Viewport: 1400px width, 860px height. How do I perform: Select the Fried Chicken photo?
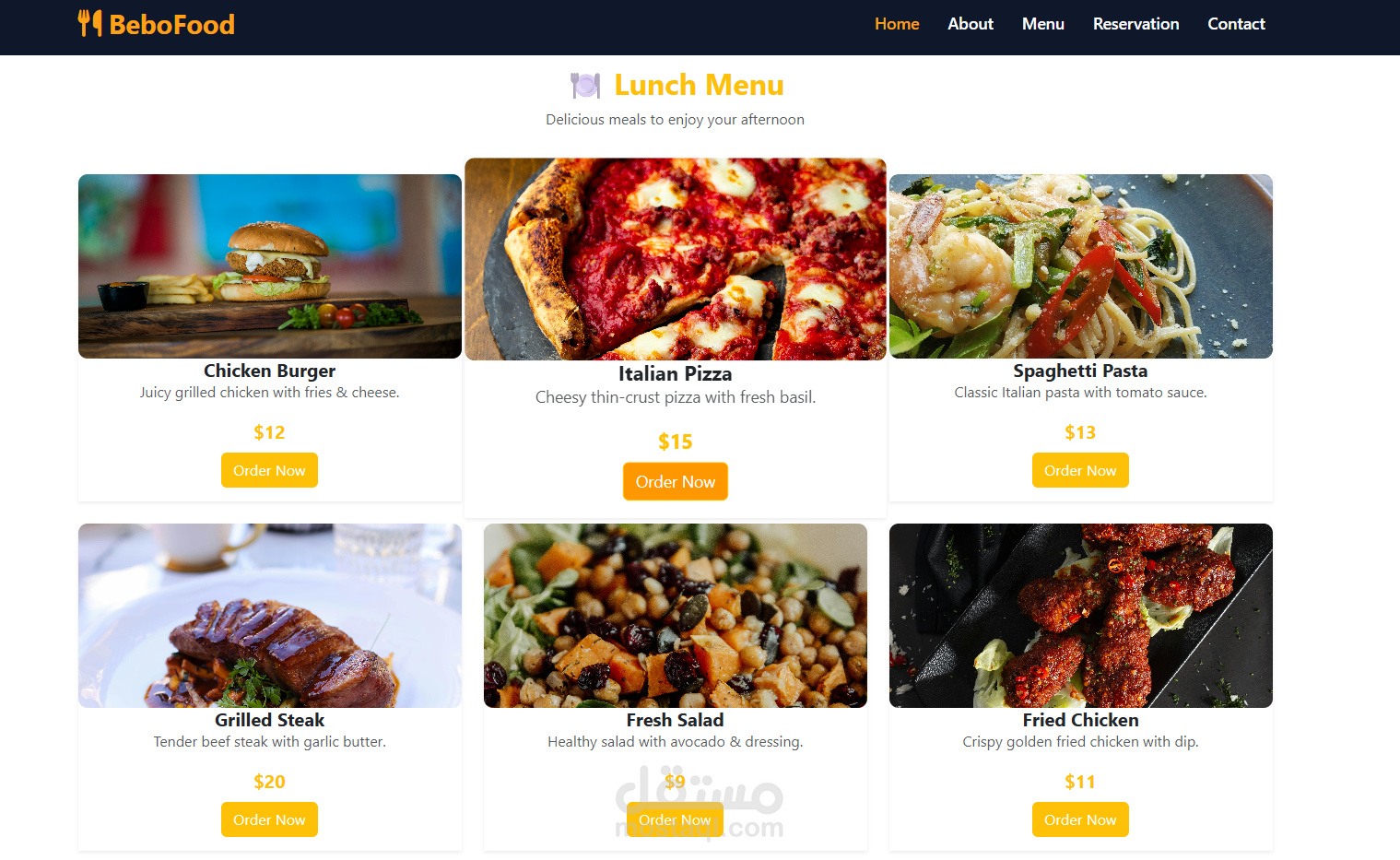pyautogui.click(x=1081, y=616)
